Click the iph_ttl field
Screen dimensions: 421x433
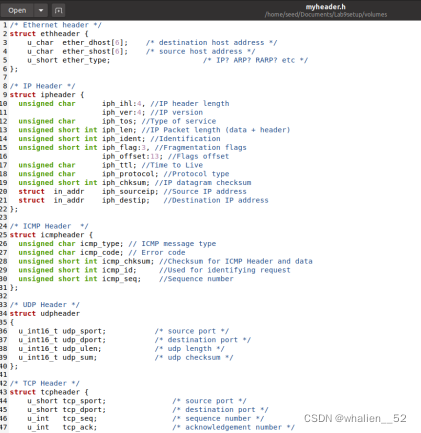pyautogui.click(x=119, y=165)
